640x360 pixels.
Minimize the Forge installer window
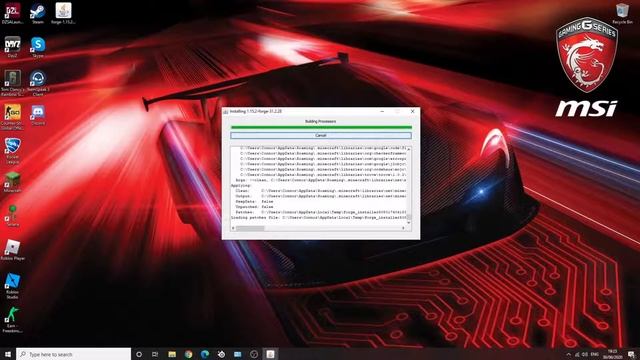point(382,111)
